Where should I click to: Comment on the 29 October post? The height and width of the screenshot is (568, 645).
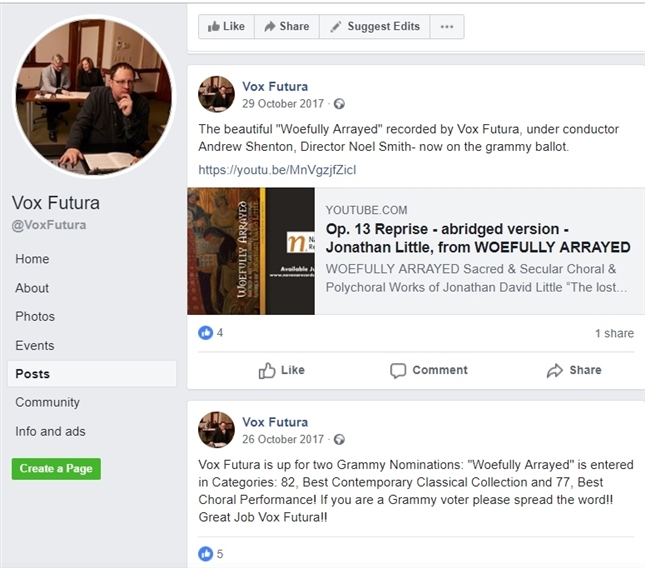click(x=428, y=370)
